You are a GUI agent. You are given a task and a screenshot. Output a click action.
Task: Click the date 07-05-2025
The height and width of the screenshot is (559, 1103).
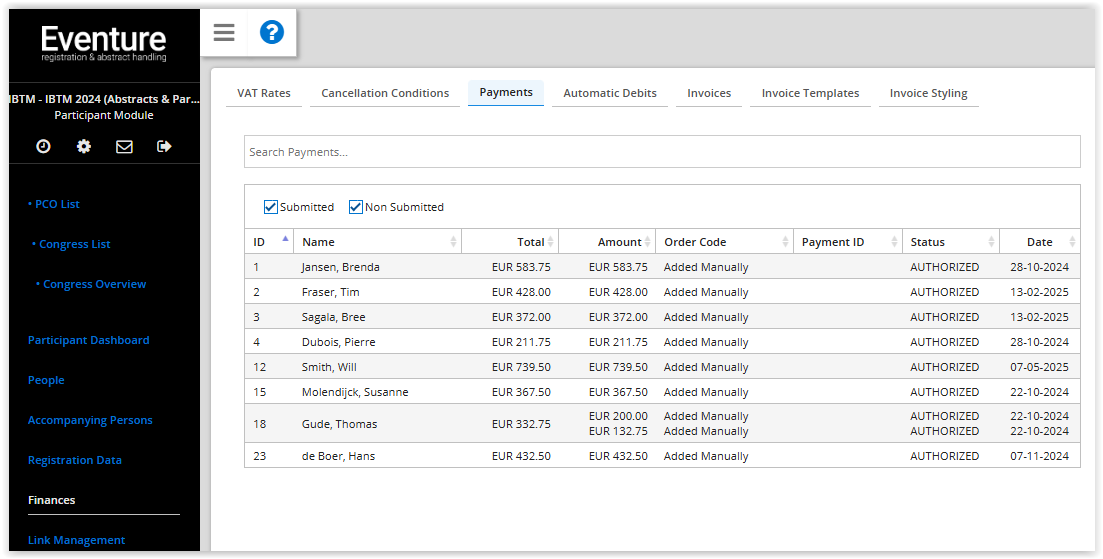coord(1040,367)
